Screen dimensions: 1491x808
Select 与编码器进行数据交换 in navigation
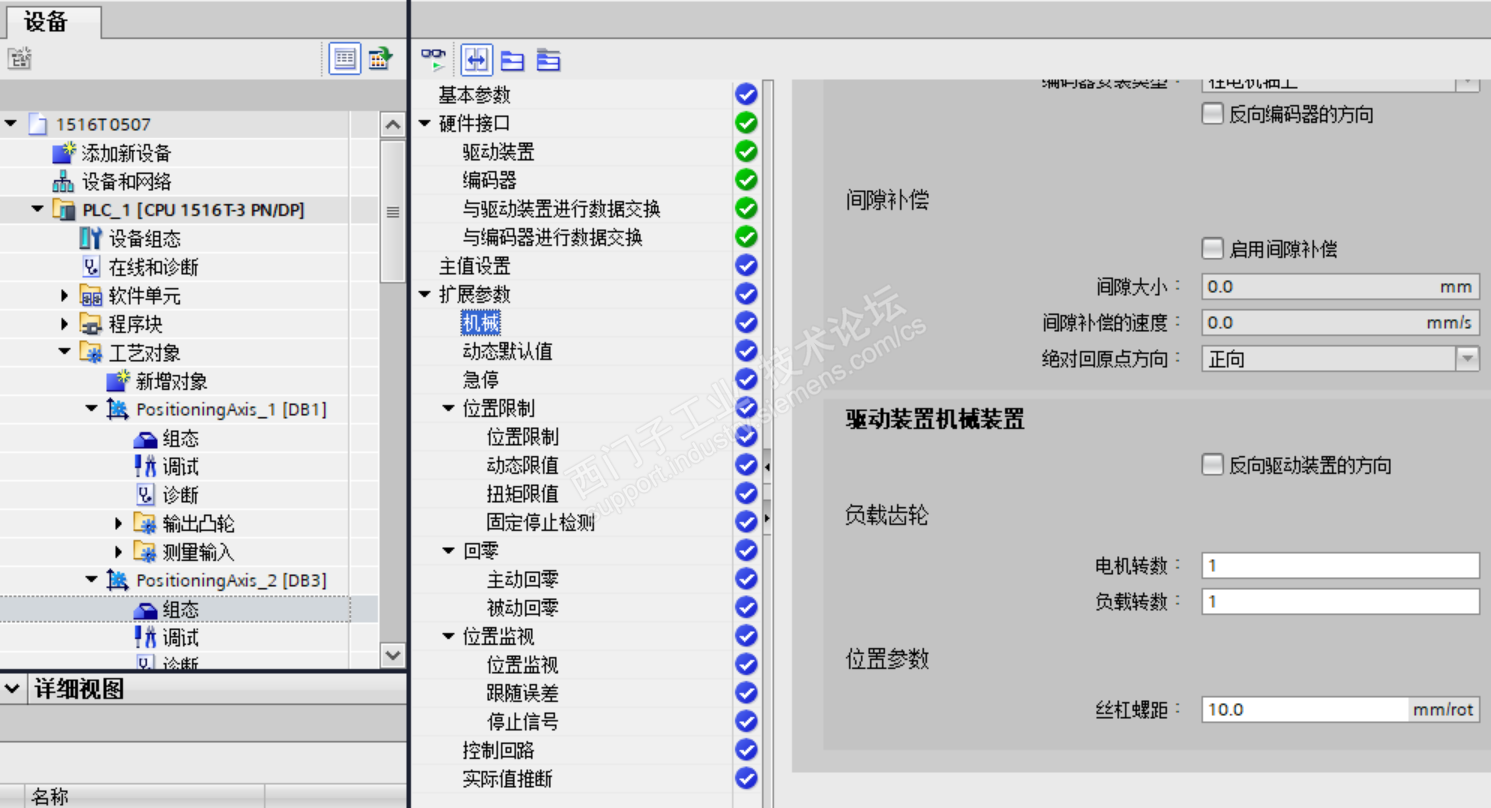tap(552, 238)
